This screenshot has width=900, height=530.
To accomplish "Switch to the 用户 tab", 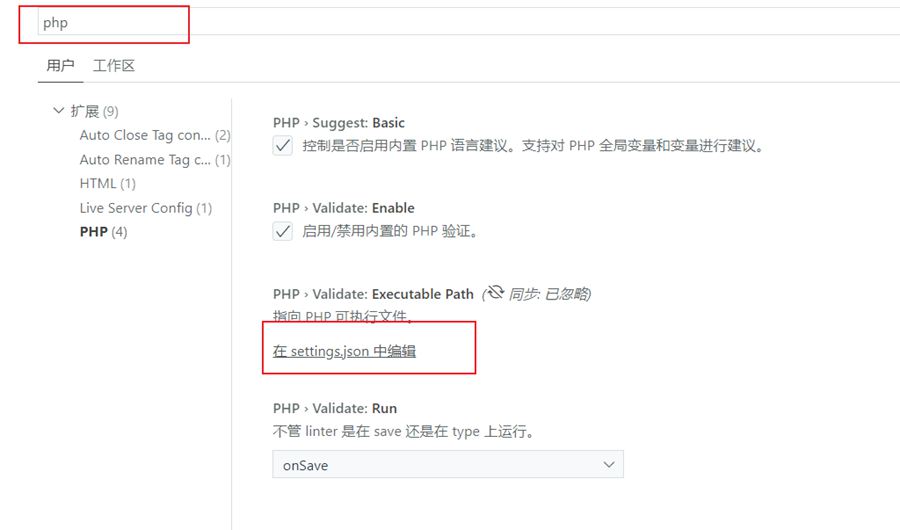I will [x=60, y=65].
